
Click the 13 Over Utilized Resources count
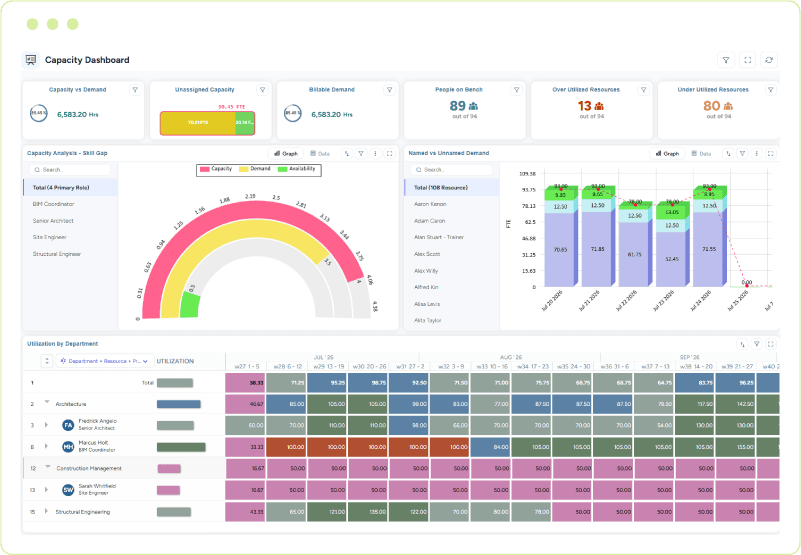click(584, 106)
